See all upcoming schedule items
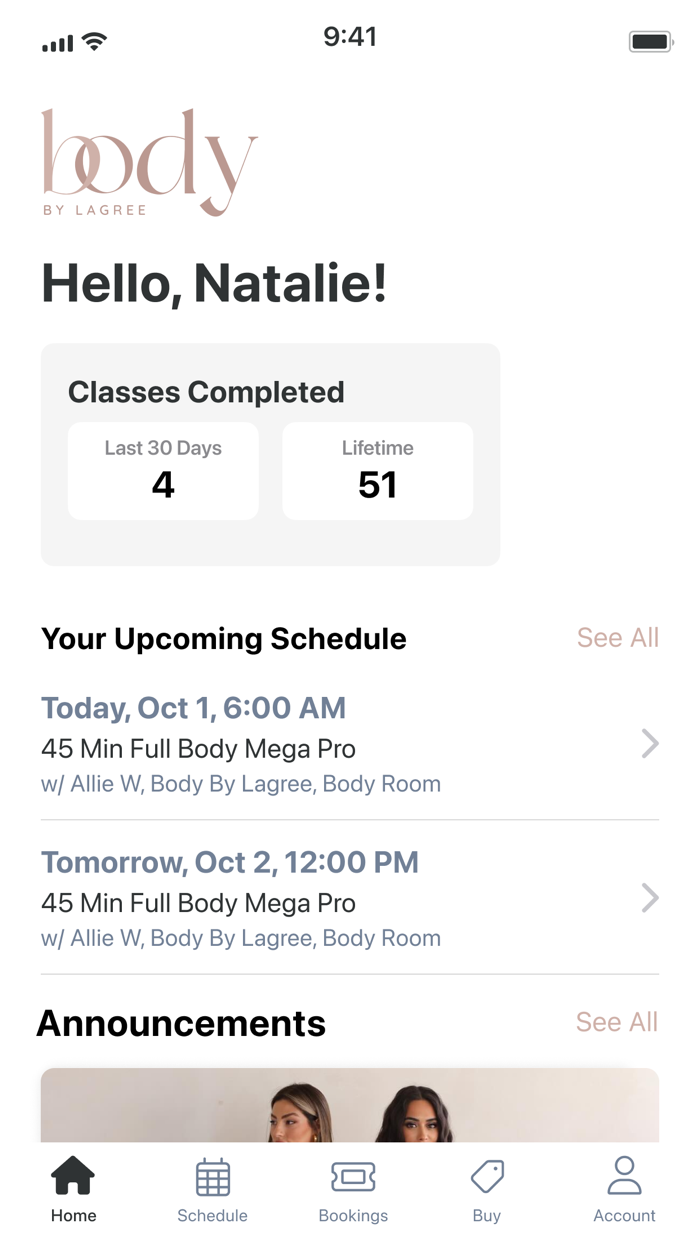The image size is (700, 1244). (617, 638)
